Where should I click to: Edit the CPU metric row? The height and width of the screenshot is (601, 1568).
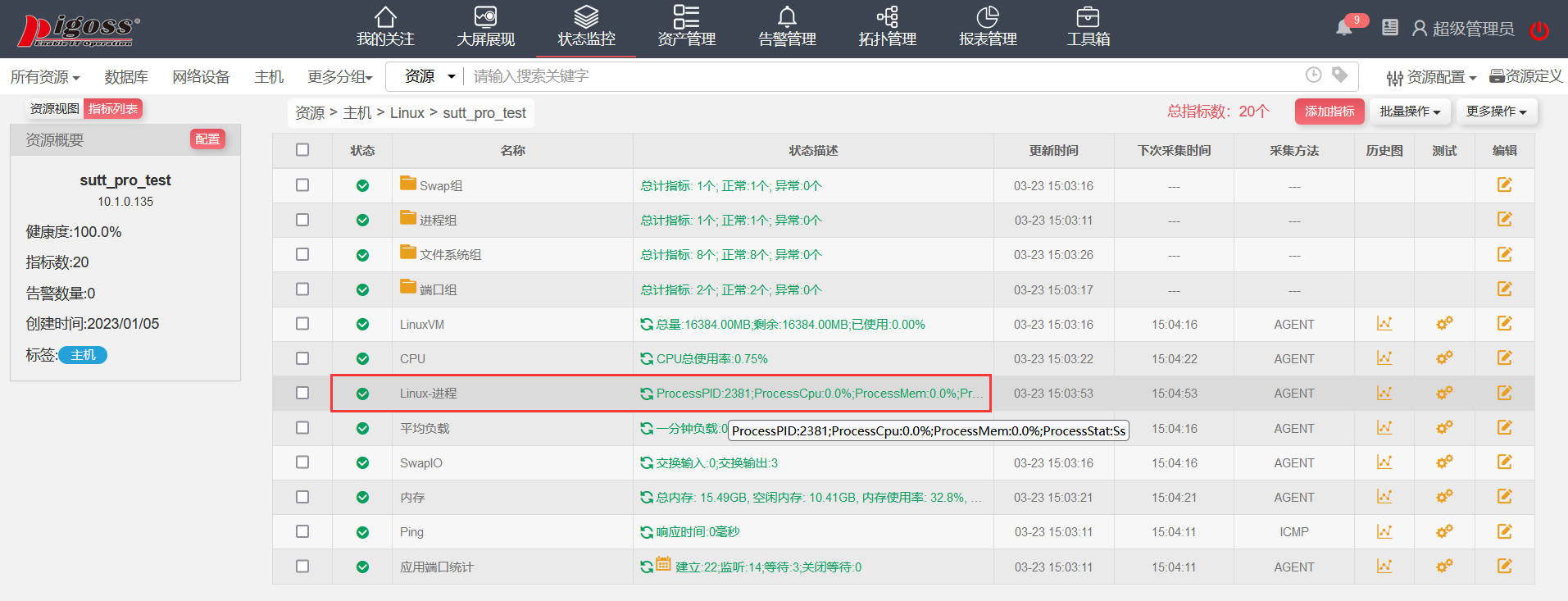(x=1505, y=358)
